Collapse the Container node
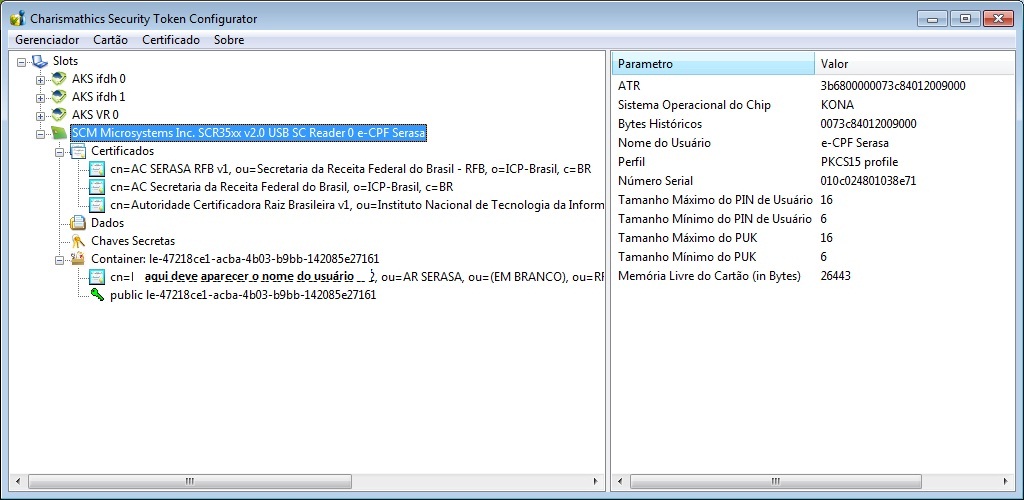Viewport: 1024px width, 500px height. click(x=59, y=259)
